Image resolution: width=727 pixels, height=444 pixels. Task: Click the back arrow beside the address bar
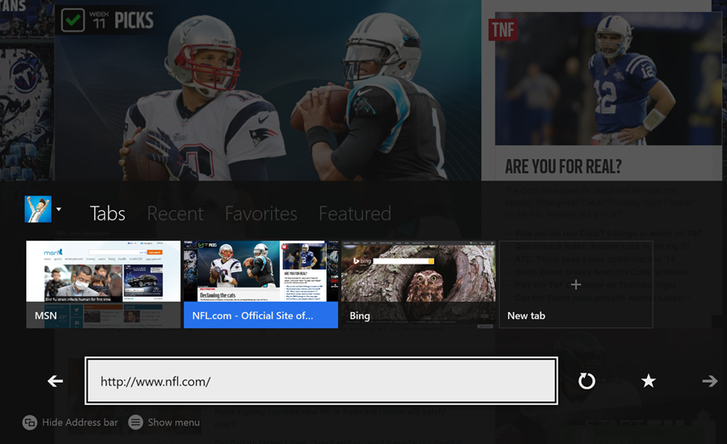(55, 381)
